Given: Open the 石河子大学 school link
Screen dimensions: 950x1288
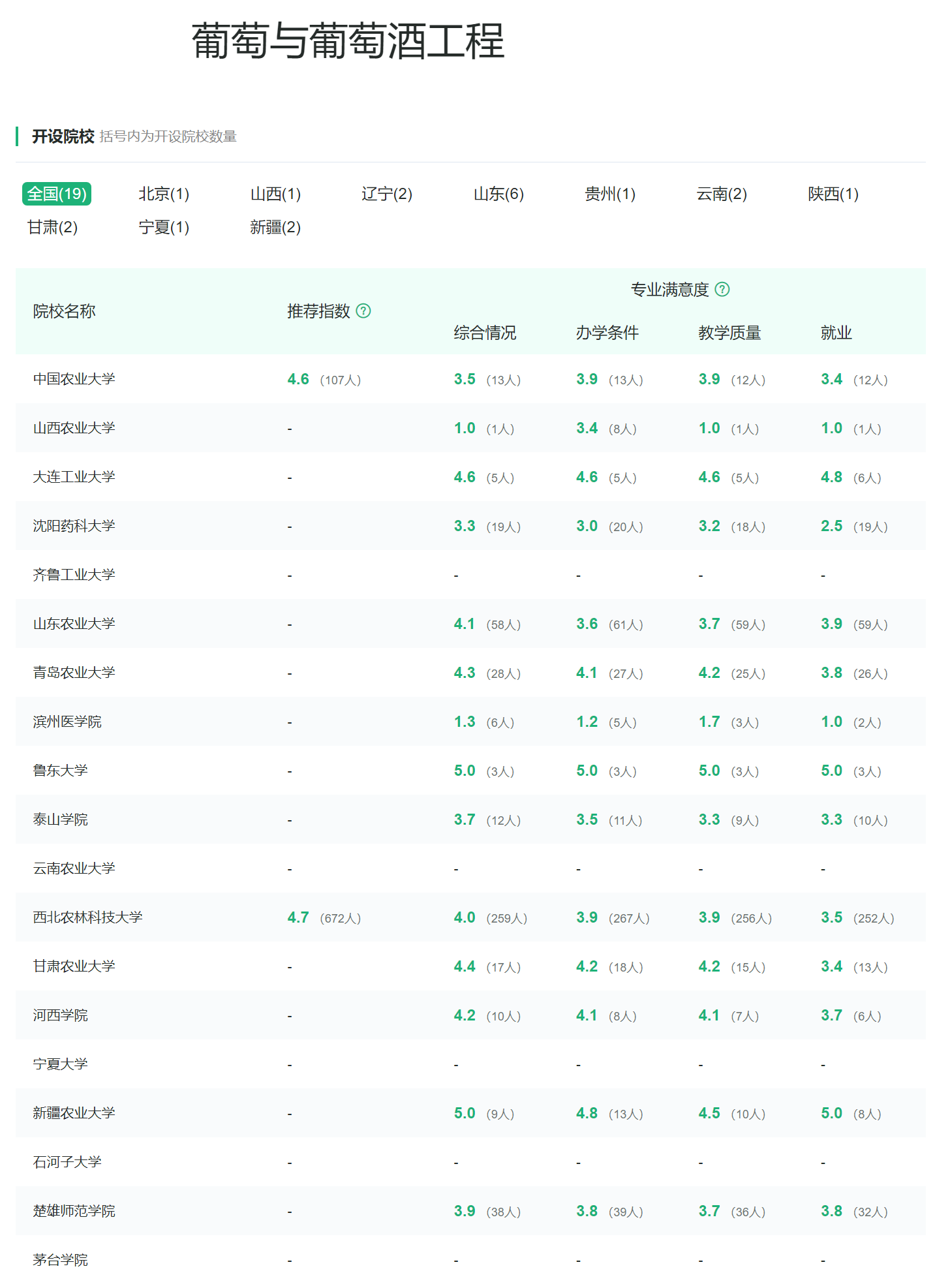Looking at the screenshot, I should coord(67,1162).
